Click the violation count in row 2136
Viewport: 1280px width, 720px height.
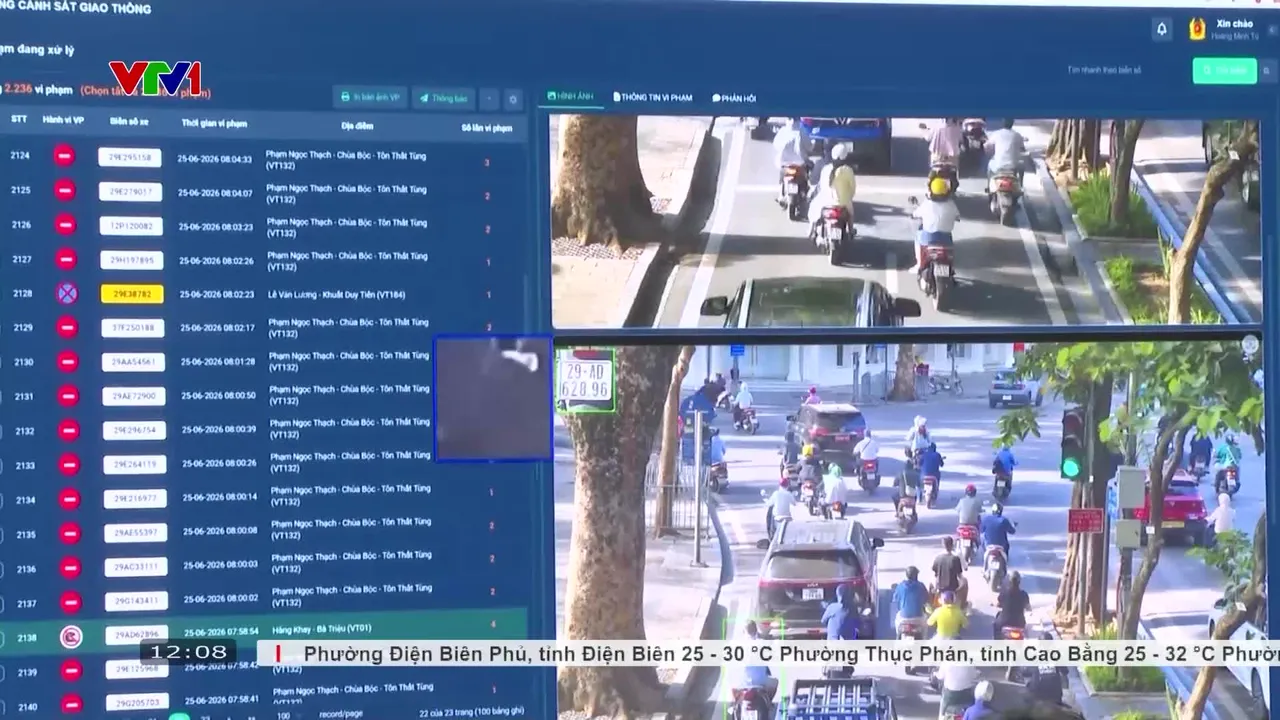492,559
